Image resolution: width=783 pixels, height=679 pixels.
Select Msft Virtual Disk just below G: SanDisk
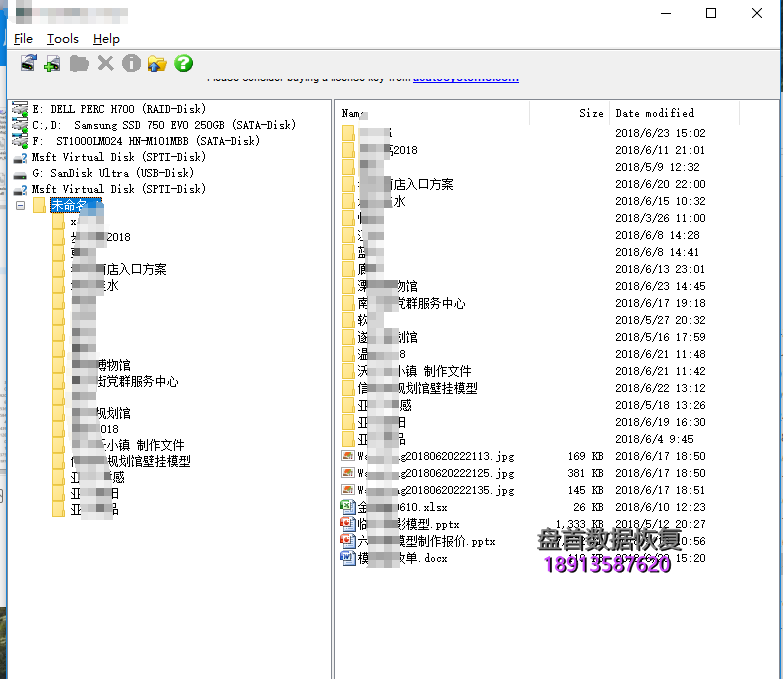[x=119, y=189]
